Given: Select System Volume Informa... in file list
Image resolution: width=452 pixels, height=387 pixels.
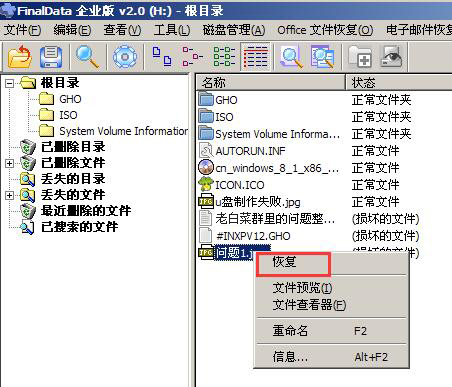Looking at the screenshot, I should [x=277, y=134].
